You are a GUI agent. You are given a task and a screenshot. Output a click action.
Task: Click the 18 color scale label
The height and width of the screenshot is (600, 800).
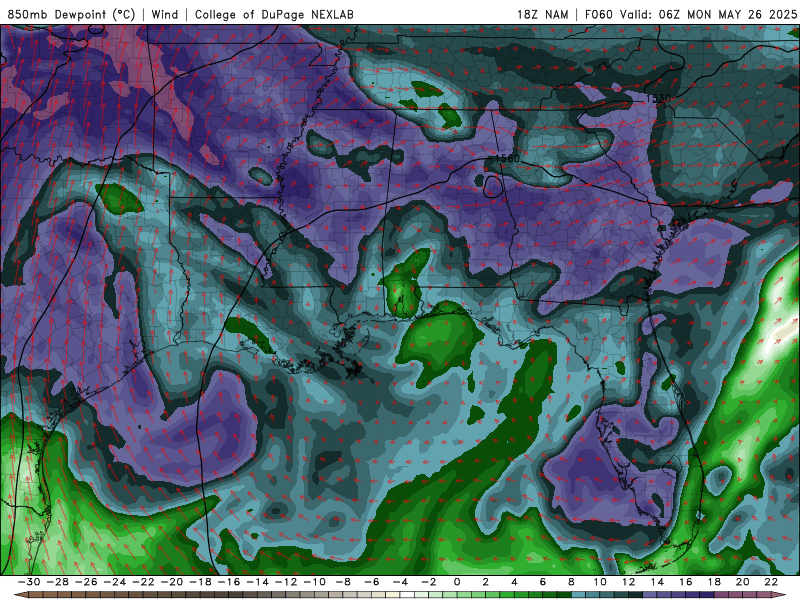[714, 582]
